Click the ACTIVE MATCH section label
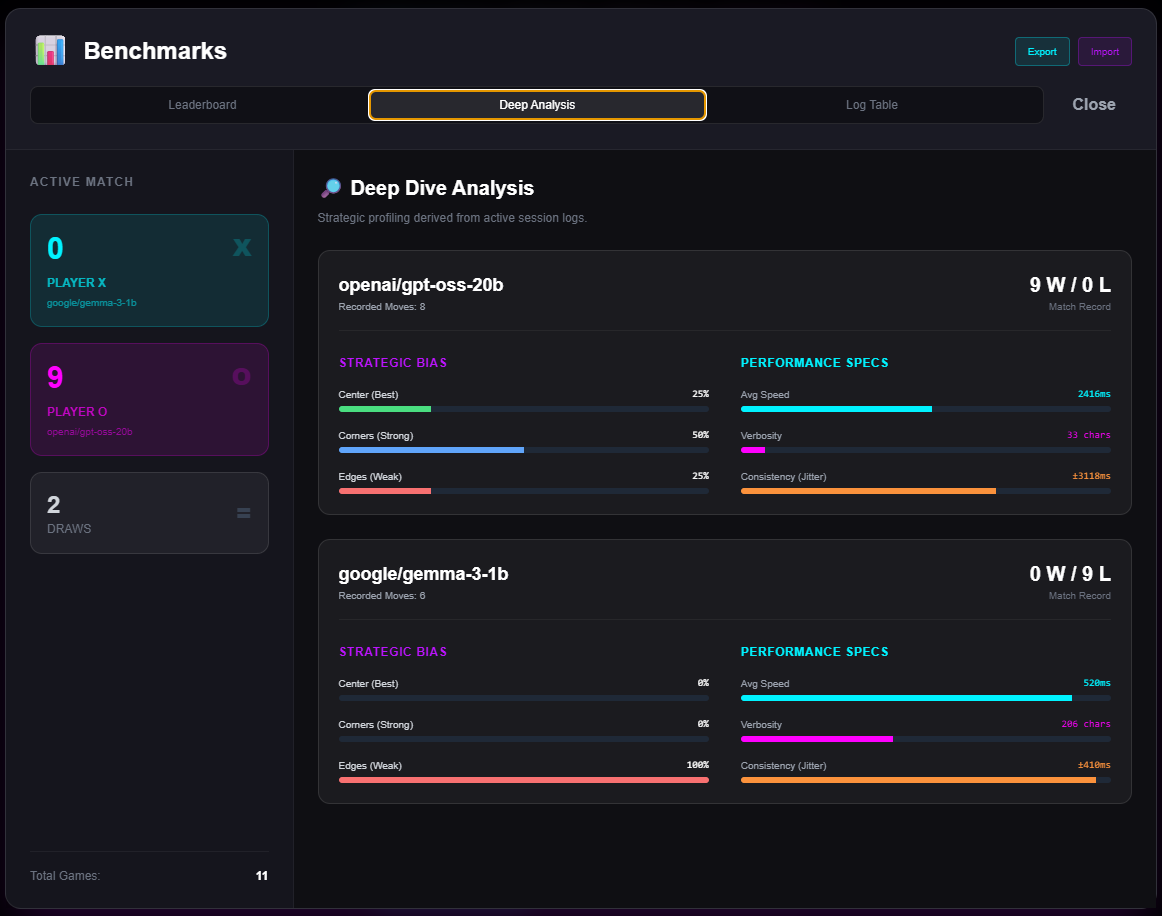 pos(82,182)
